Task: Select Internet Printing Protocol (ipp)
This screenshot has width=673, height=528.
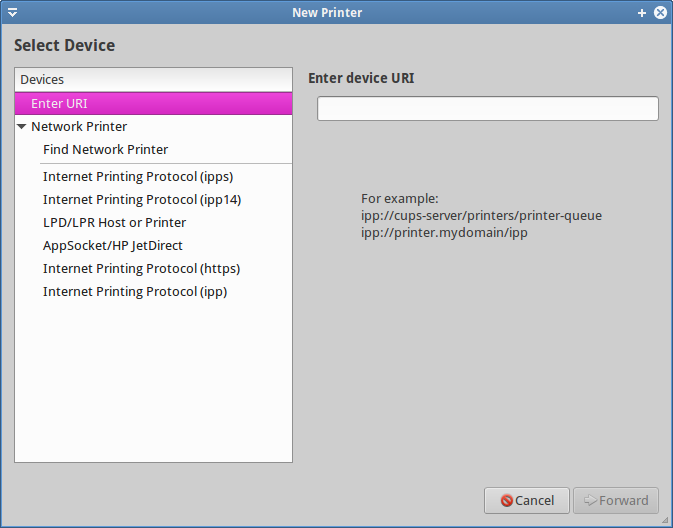Action: [135, 292]
